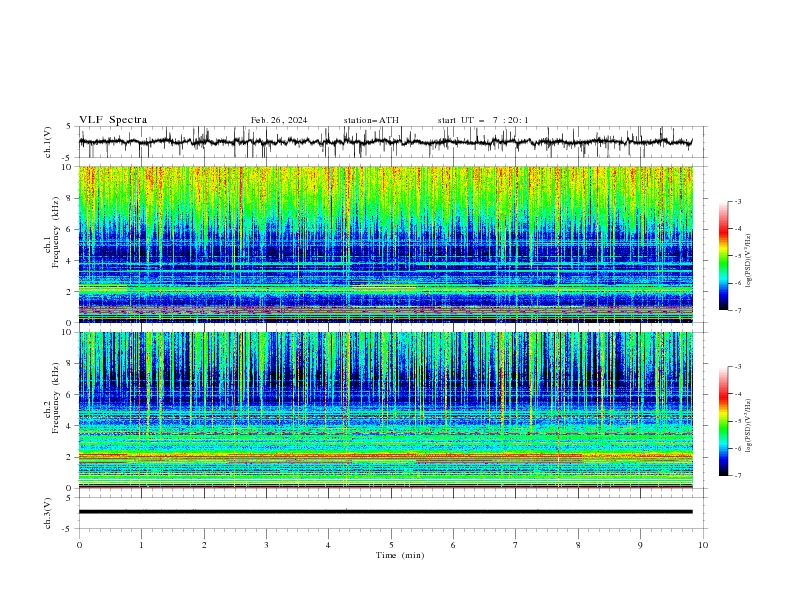
Task: Click time axis tick label "10"
Action: 703,545
